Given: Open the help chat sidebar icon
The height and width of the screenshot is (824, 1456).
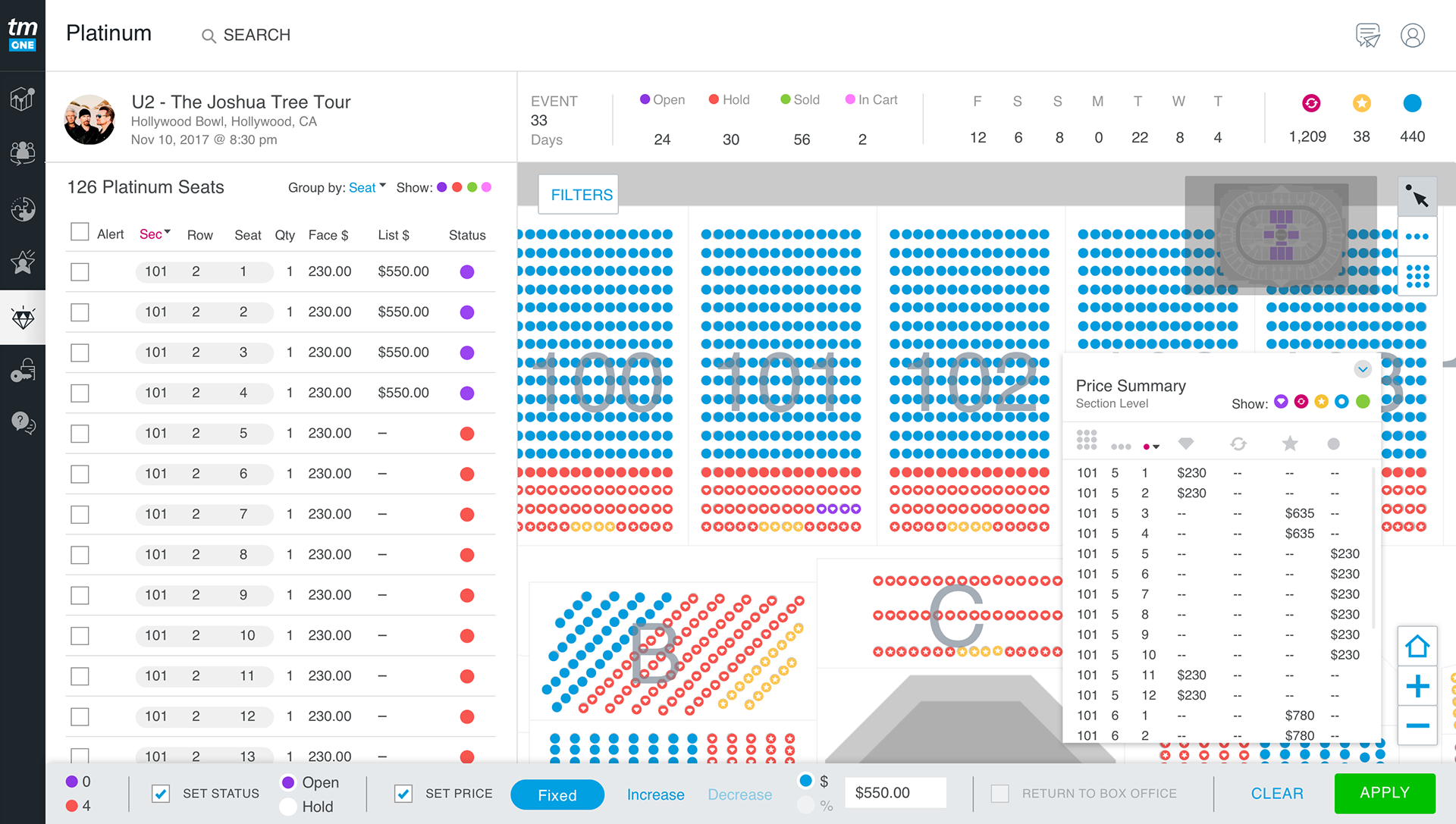Looking at the screenshot, I should (23, 422).
